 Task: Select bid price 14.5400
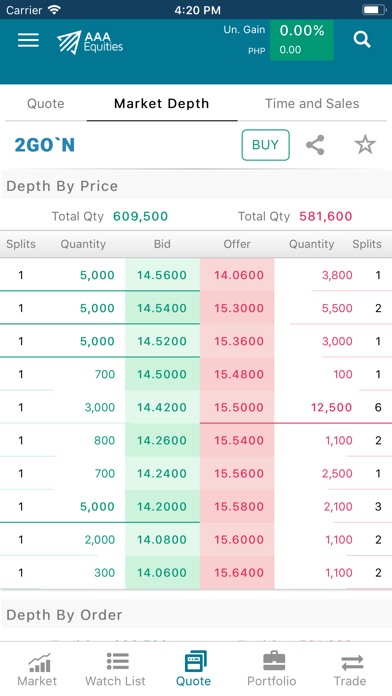click(162, 308)
